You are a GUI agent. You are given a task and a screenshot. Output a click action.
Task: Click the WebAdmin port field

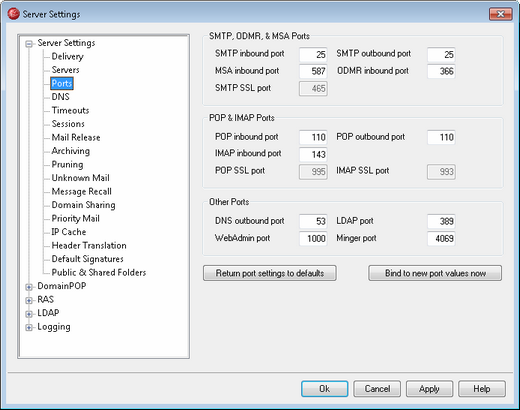[x=313, y=239]
